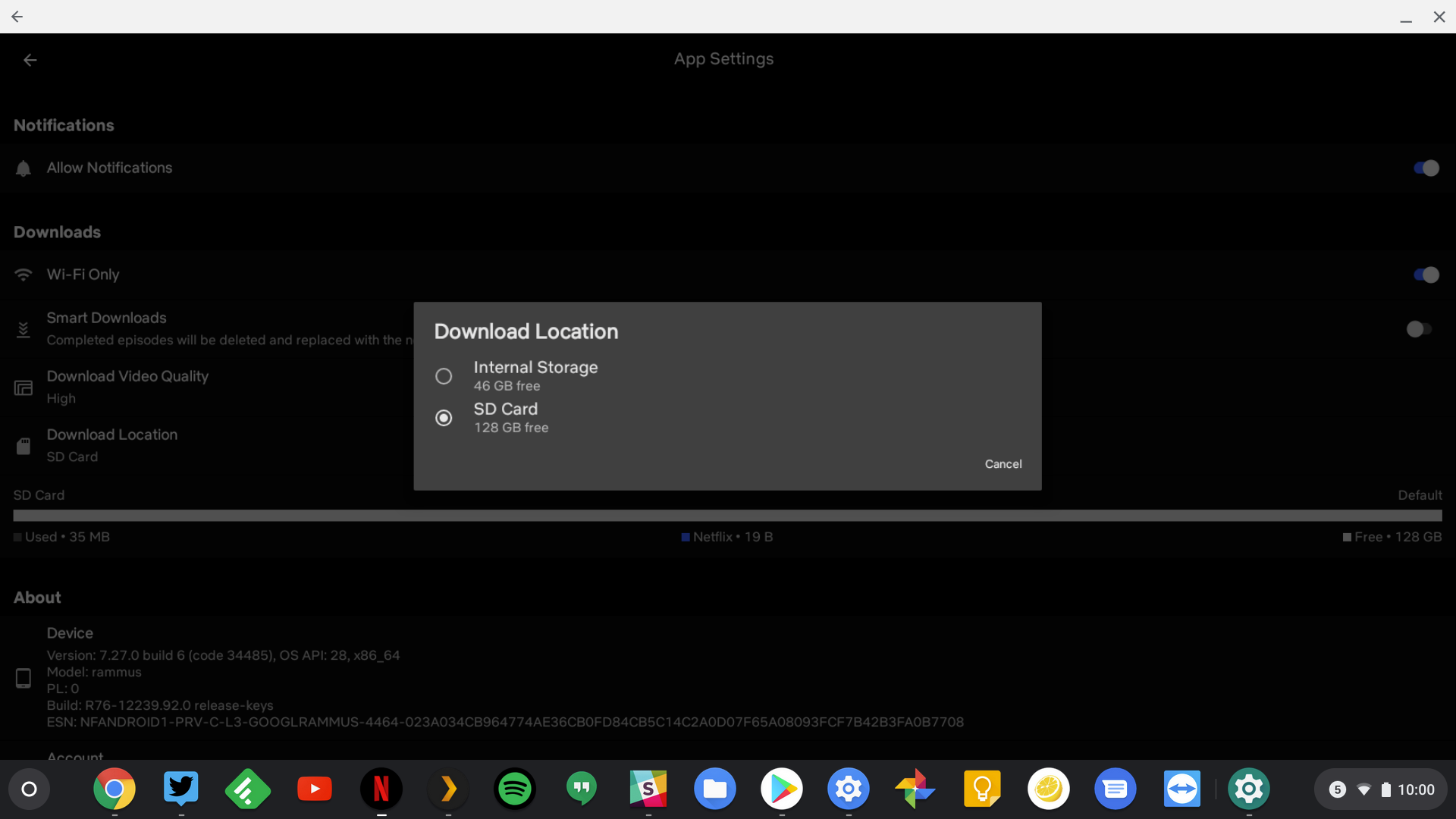Open Spotify app from taskbar
This screenshot has width=1456, height=819.
click(x=514, y=789)
